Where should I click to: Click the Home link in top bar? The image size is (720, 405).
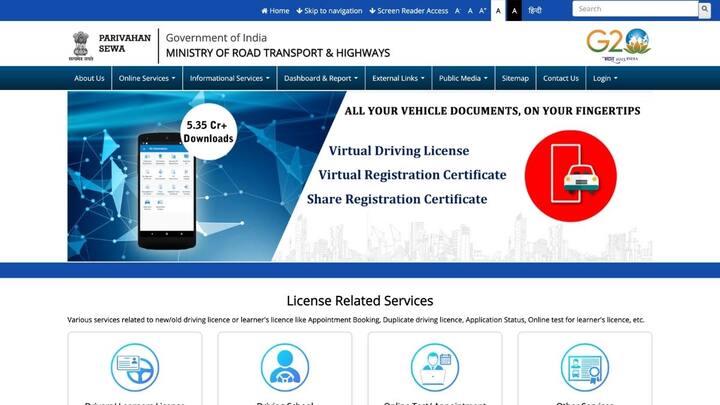275,10
